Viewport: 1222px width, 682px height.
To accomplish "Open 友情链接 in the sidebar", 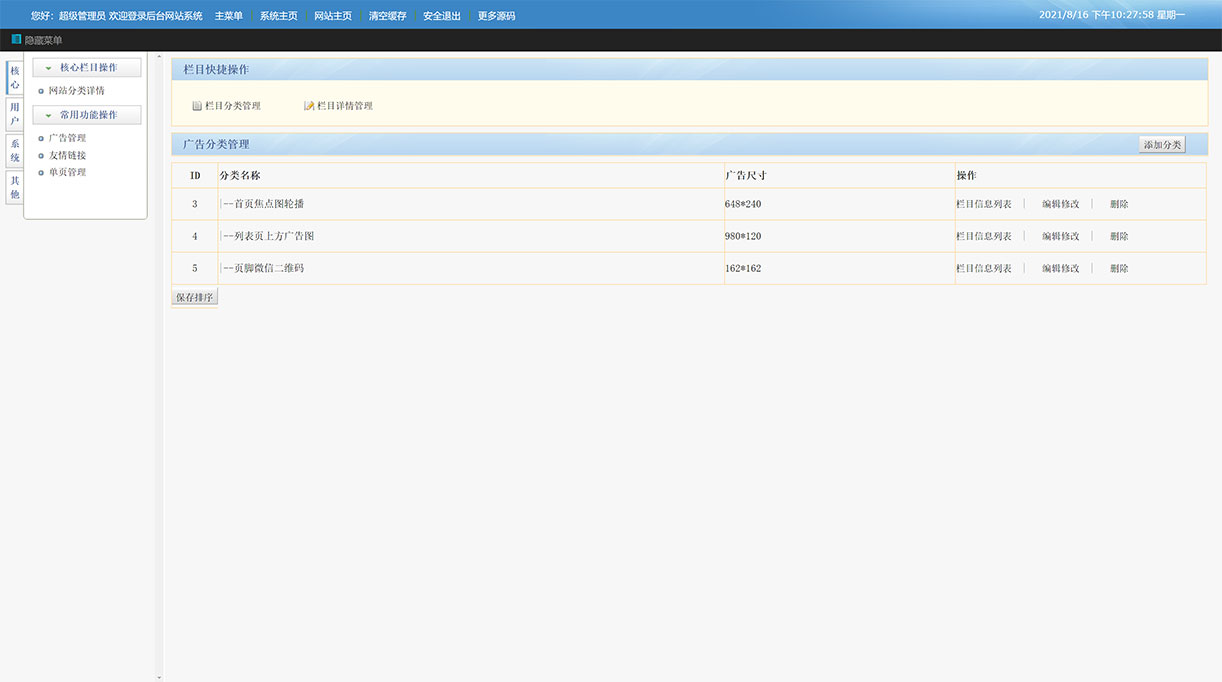I will point(67,155).
